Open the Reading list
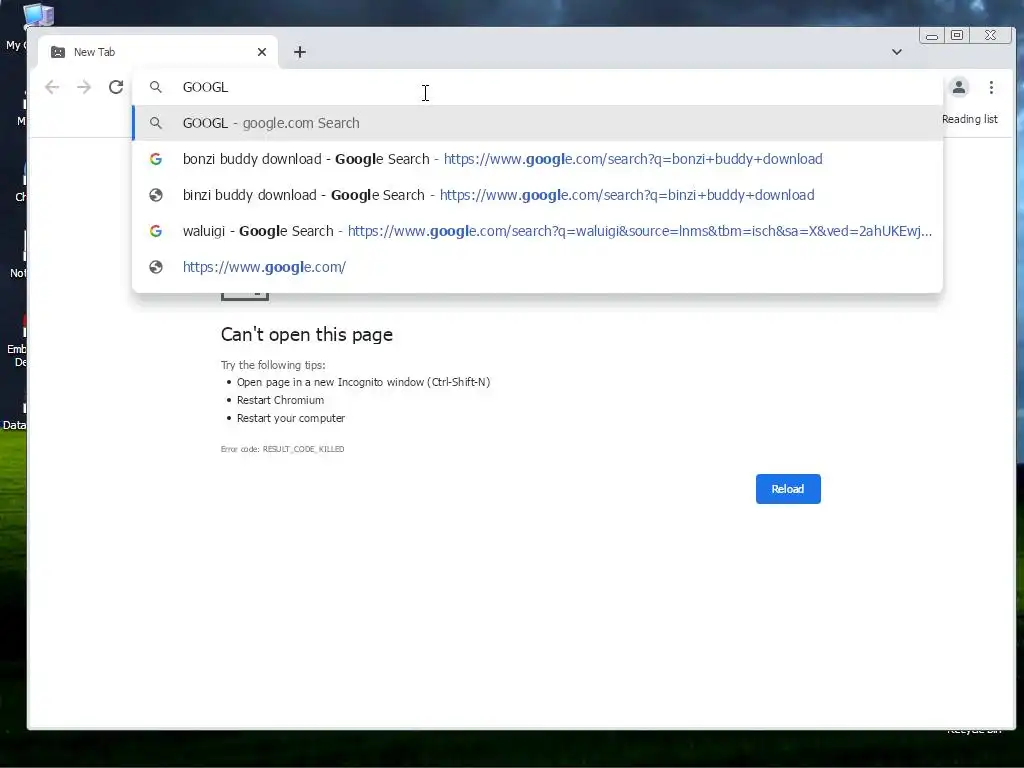Image resolution: width=1024 pixels, height=768 pixels. [970, 119]
